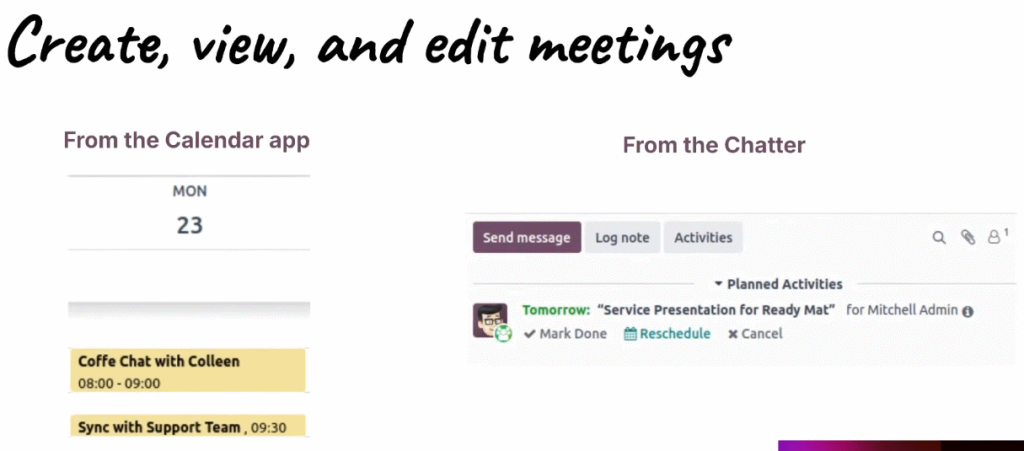Click the green activity badge on avatar
This screenshot has height=451, width=1024.
503,334
